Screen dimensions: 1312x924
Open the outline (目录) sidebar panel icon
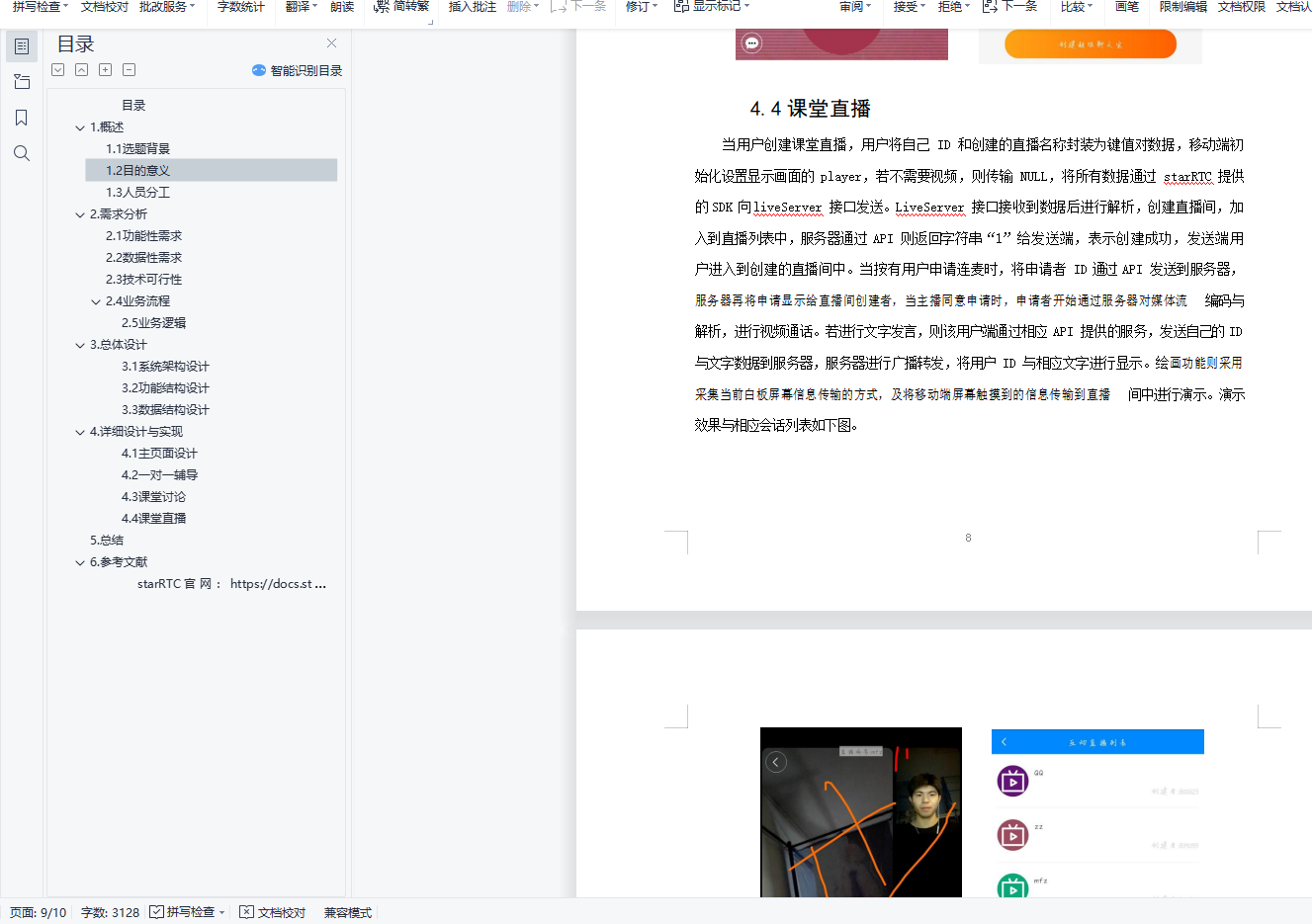click(x=22, y=46)
